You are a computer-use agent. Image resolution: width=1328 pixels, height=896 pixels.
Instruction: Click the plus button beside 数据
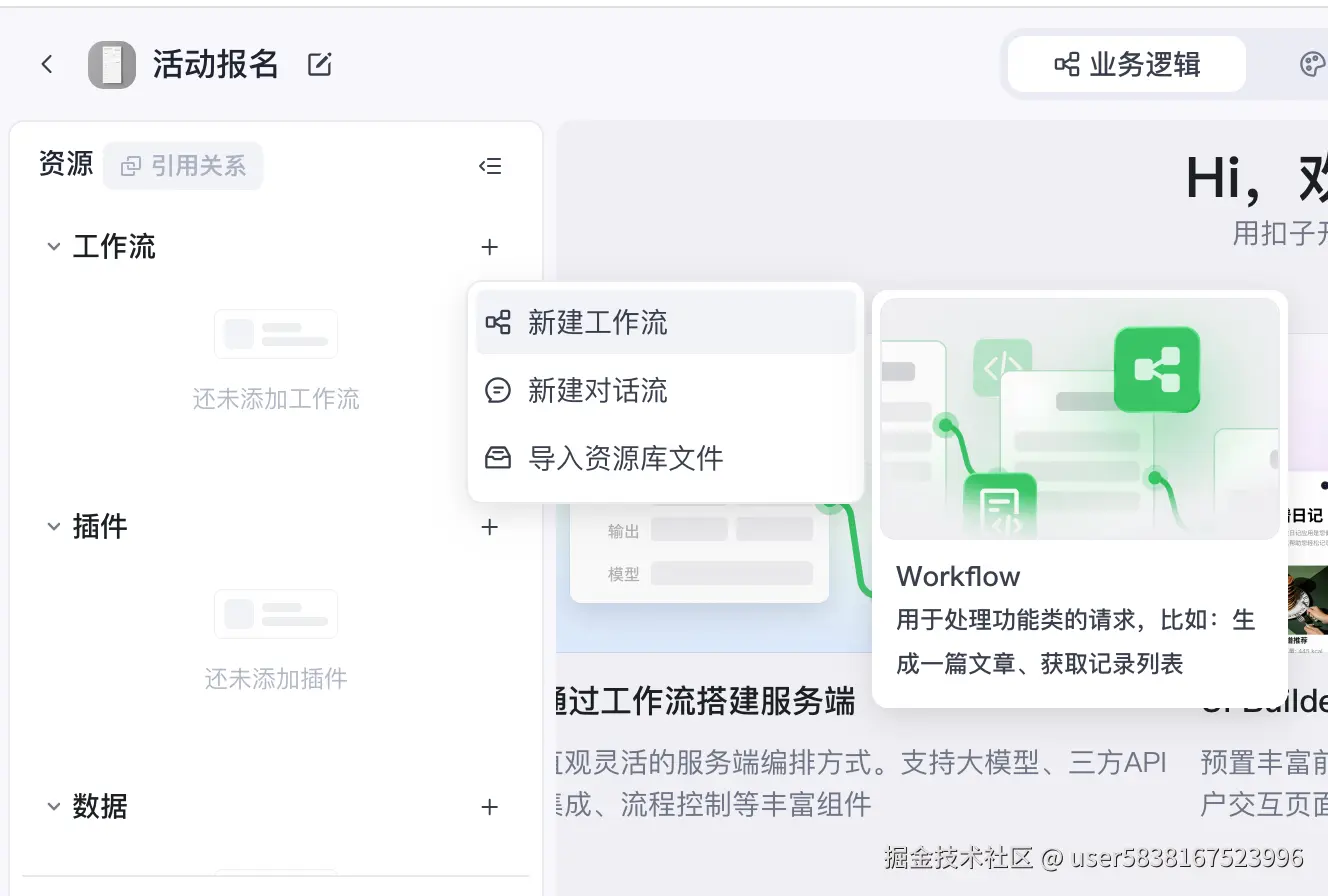click(490, 807)
